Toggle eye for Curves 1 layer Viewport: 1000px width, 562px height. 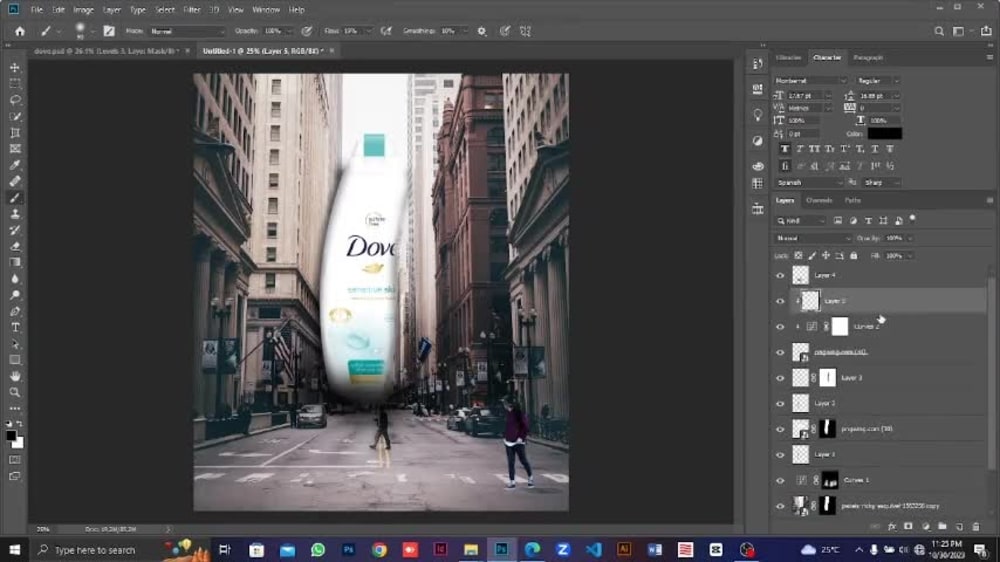(x=780, y=480)
